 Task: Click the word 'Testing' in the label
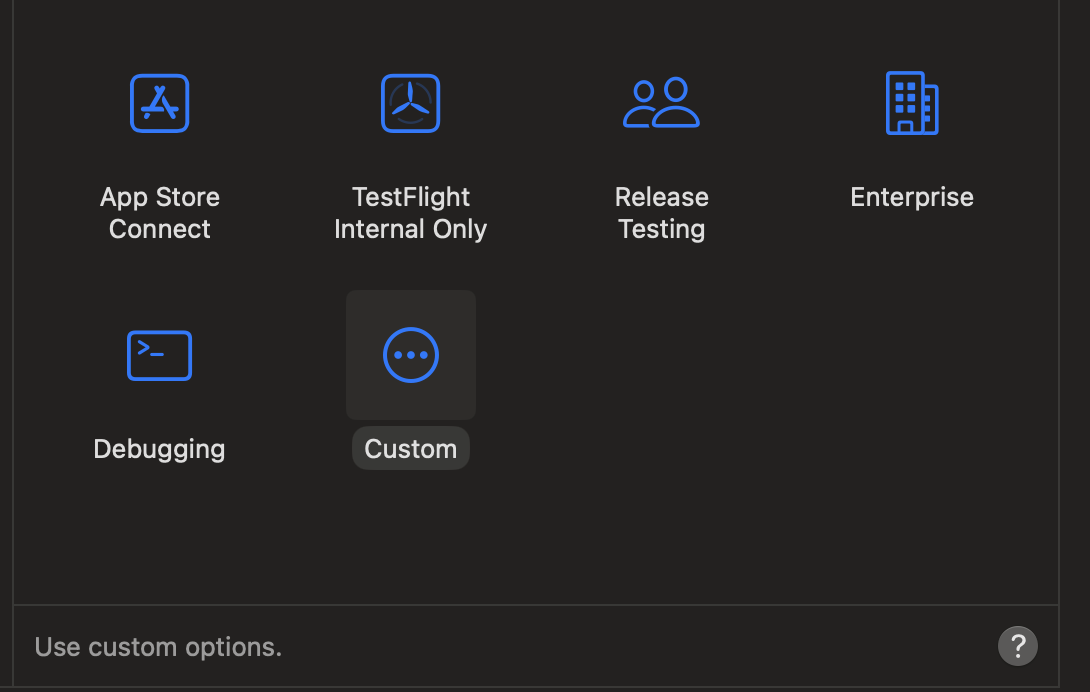click(x=661, y=229)
